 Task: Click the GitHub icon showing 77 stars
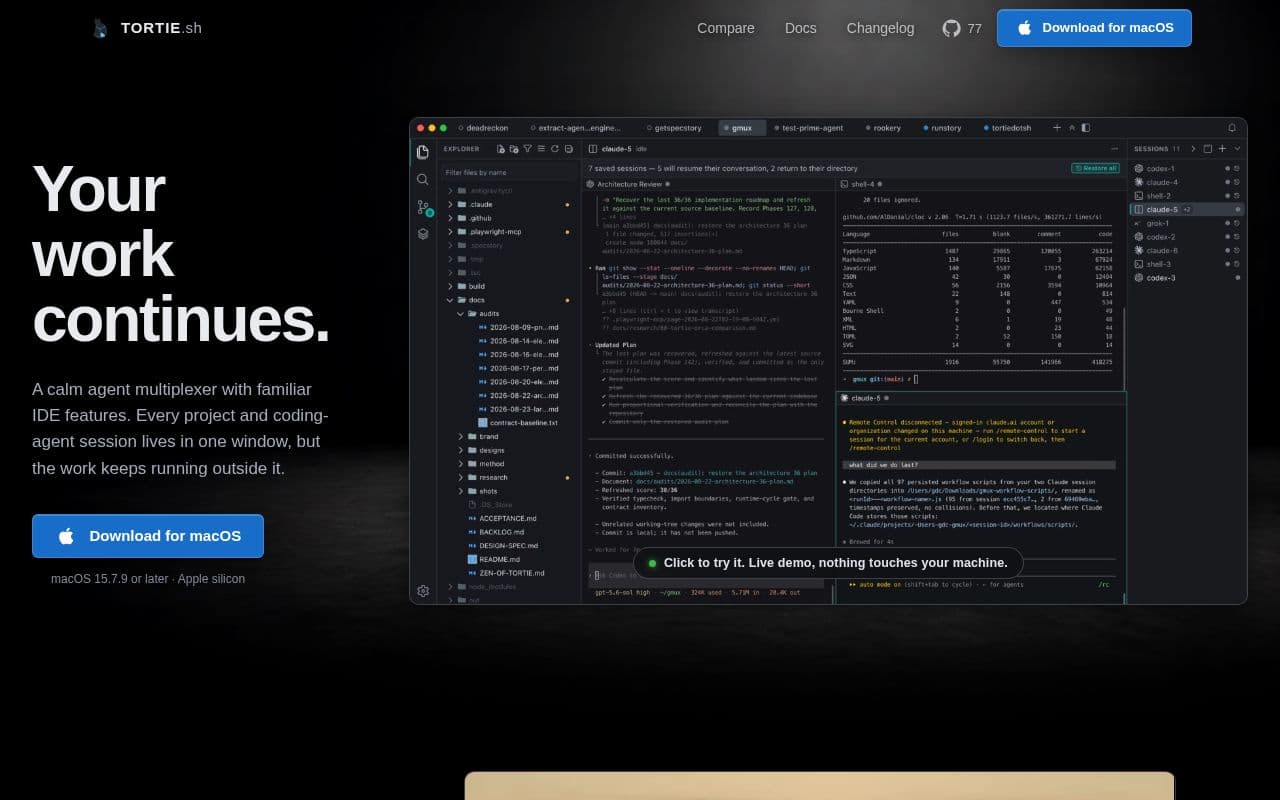point(951,28)
